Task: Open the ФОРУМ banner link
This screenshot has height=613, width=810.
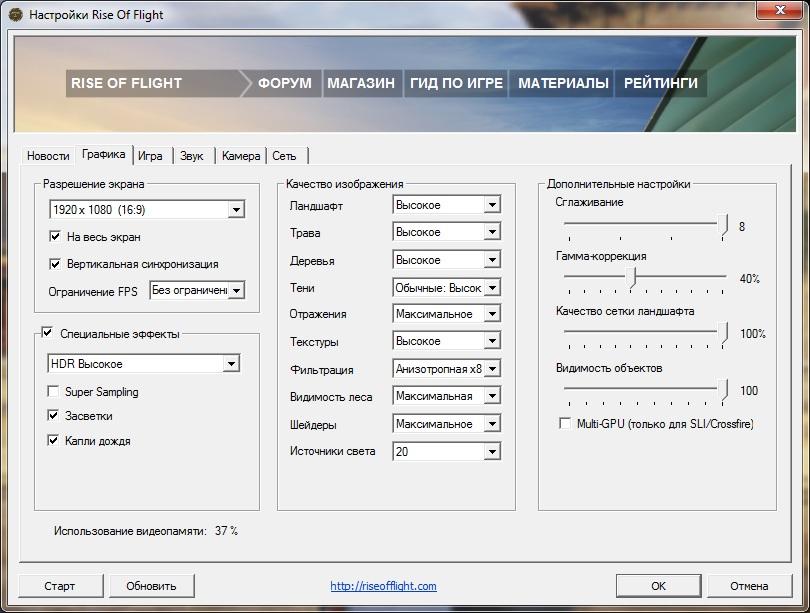Action: click(285, 83)
